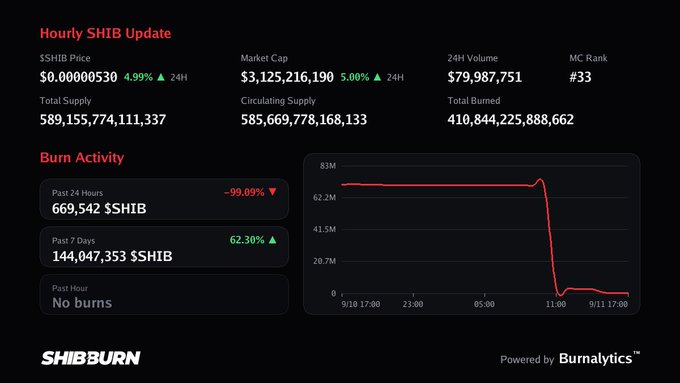Image resolution: width=680 pixels, height=383 pixels.
Task: Click the SHIBBURN logo
Action: (91, 358)
